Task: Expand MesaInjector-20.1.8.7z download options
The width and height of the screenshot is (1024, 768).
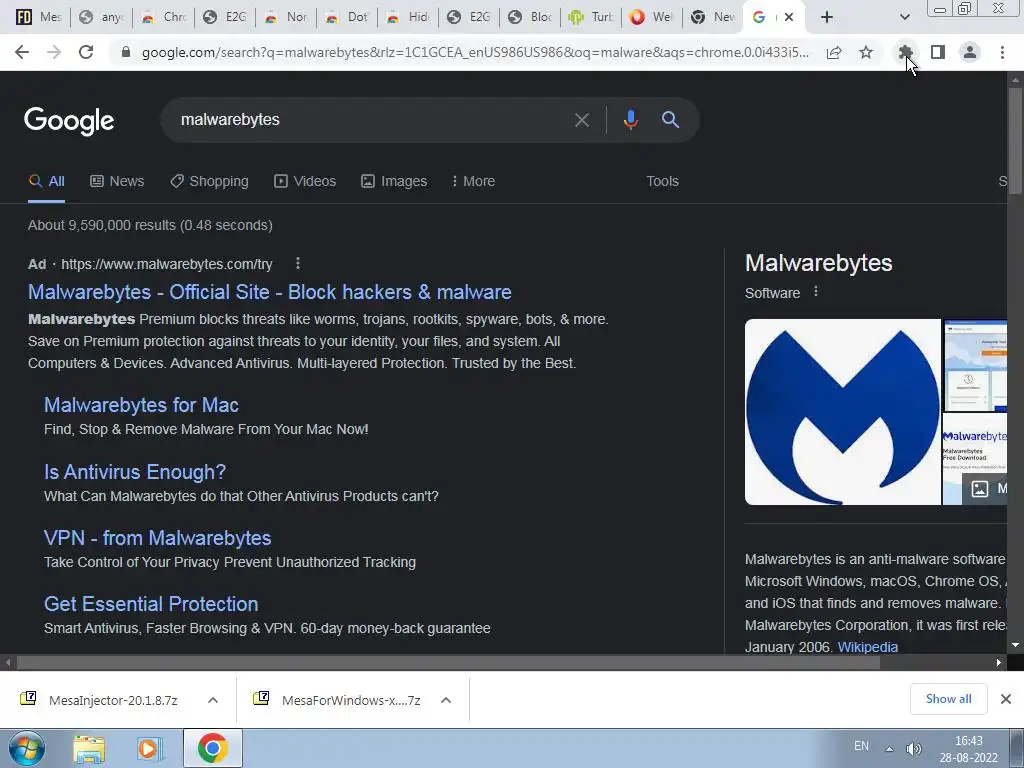Action: [x=213, y=700]
